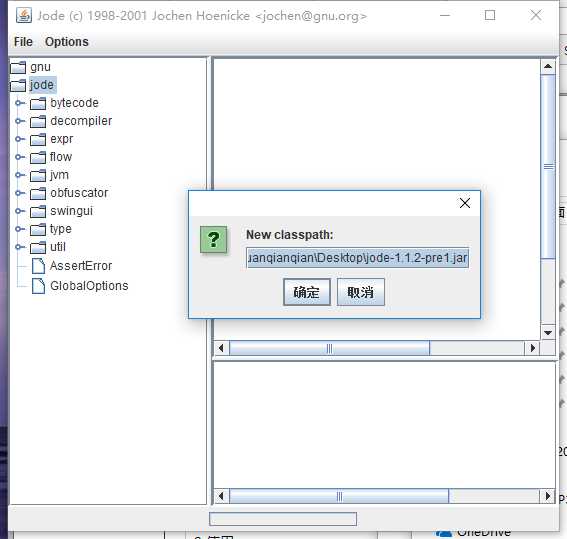Expand the jvm package node
Image resolution: width=567 pixels, height=539 pixels.
pyautogui.click(x=19, y=175)
